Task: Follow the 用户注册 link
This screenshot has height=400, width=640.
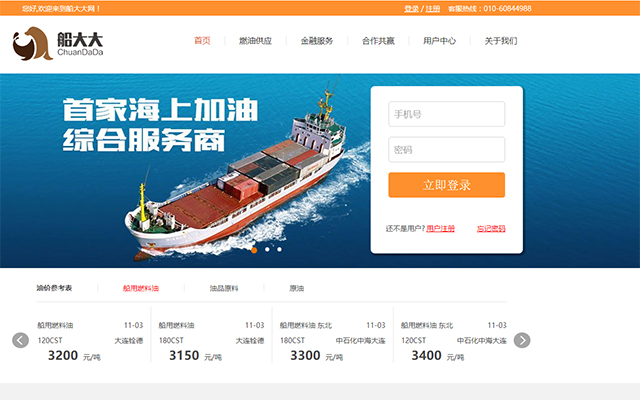Action: tap(440, 229)
